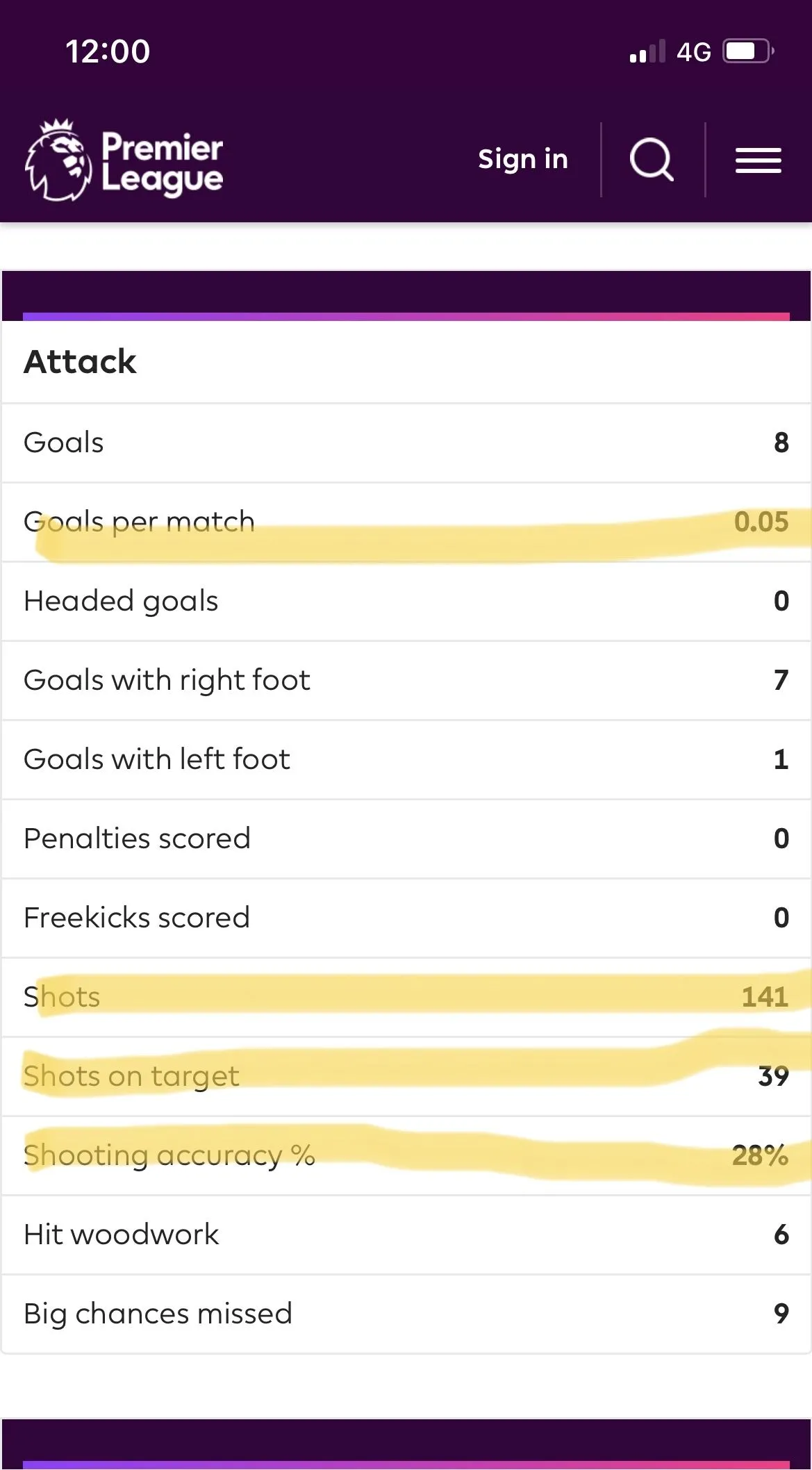Open the search magnifier icon
Image resolution: width=812 pixels, height=1470 pixels.
pyautogui.click(x=652, y=160)
